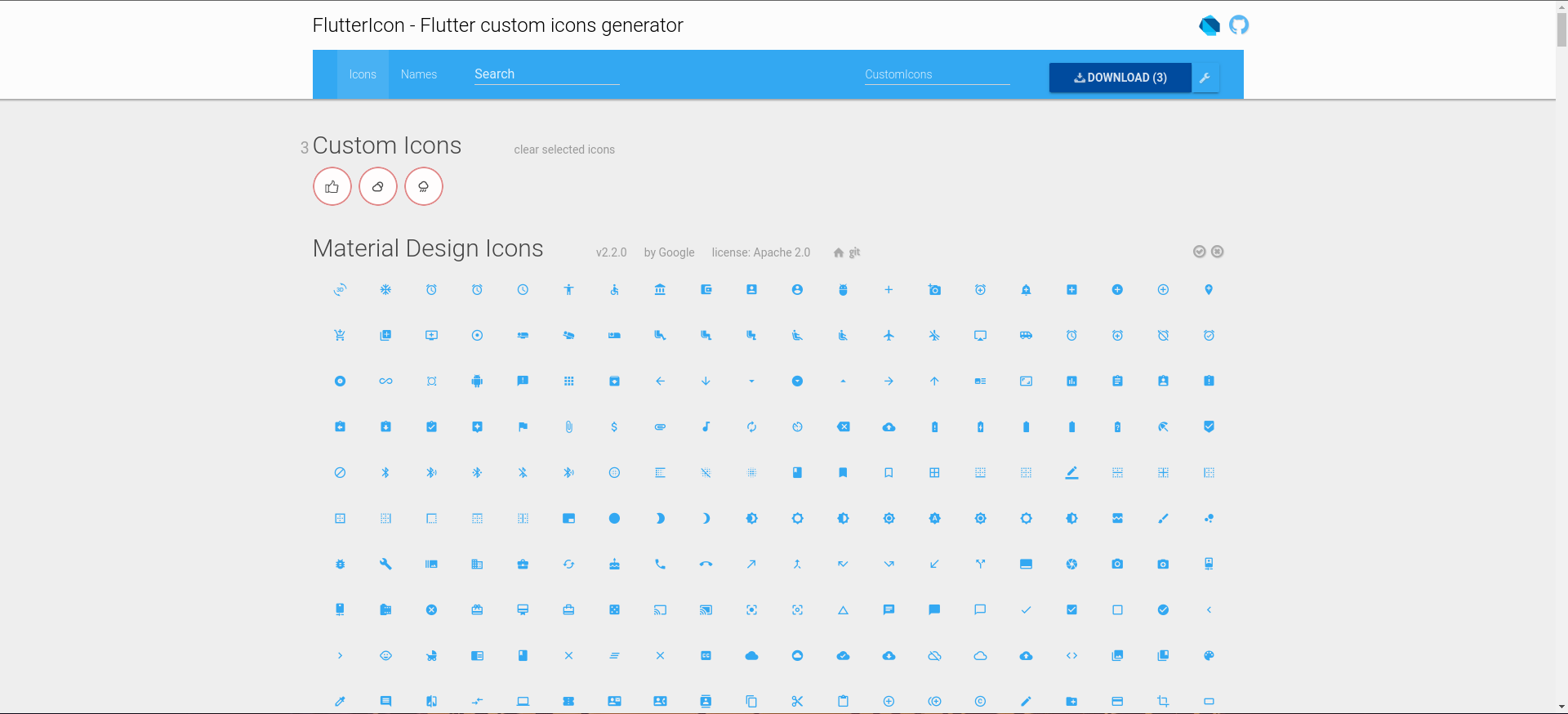Open the GitHub repository icon
This screenshot has height=714, width=1568.
point(1239,25)
